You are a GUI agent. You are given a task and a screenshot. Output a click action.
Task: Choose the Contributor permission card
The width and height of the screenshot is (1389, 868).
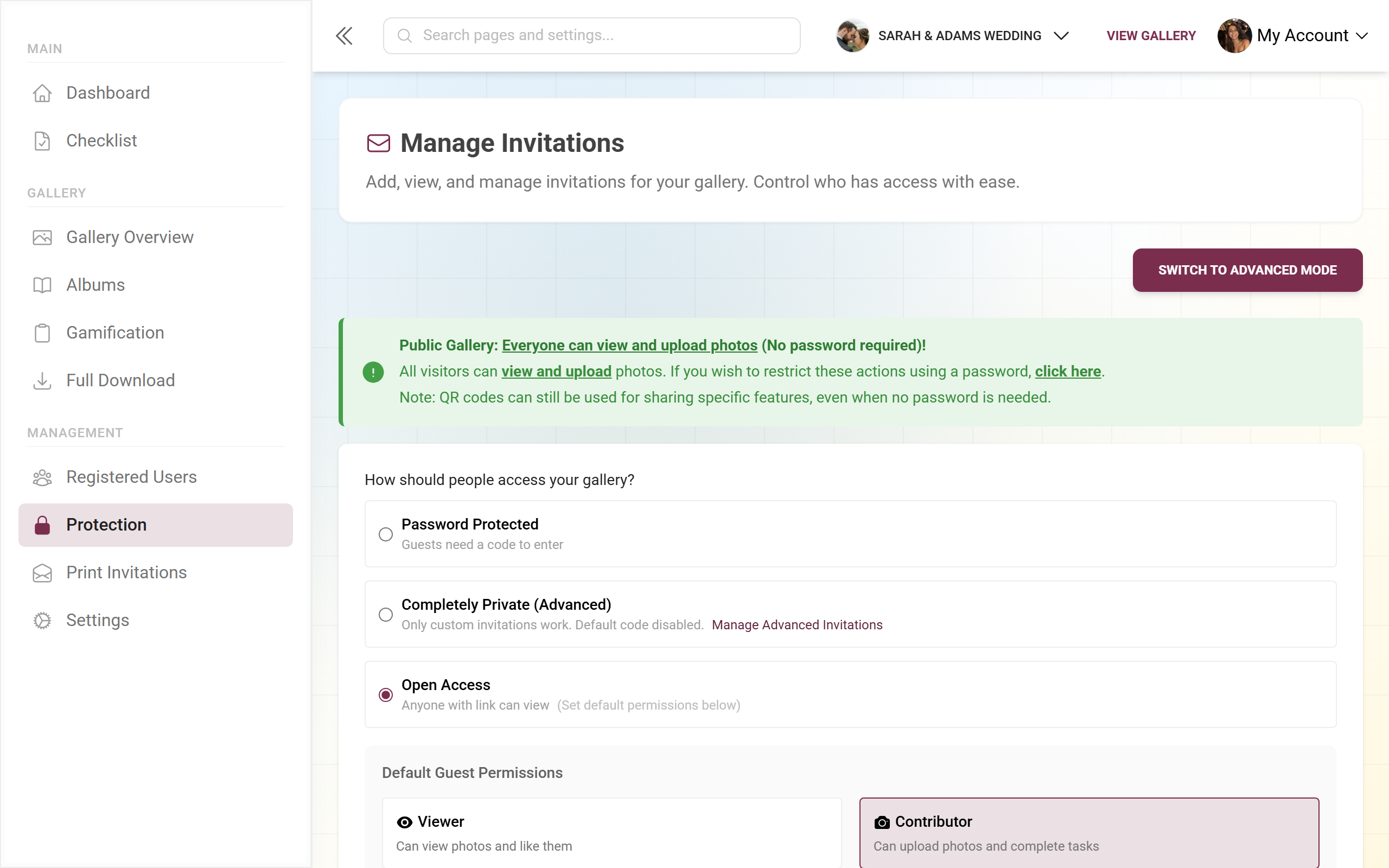coord(1089,832)
